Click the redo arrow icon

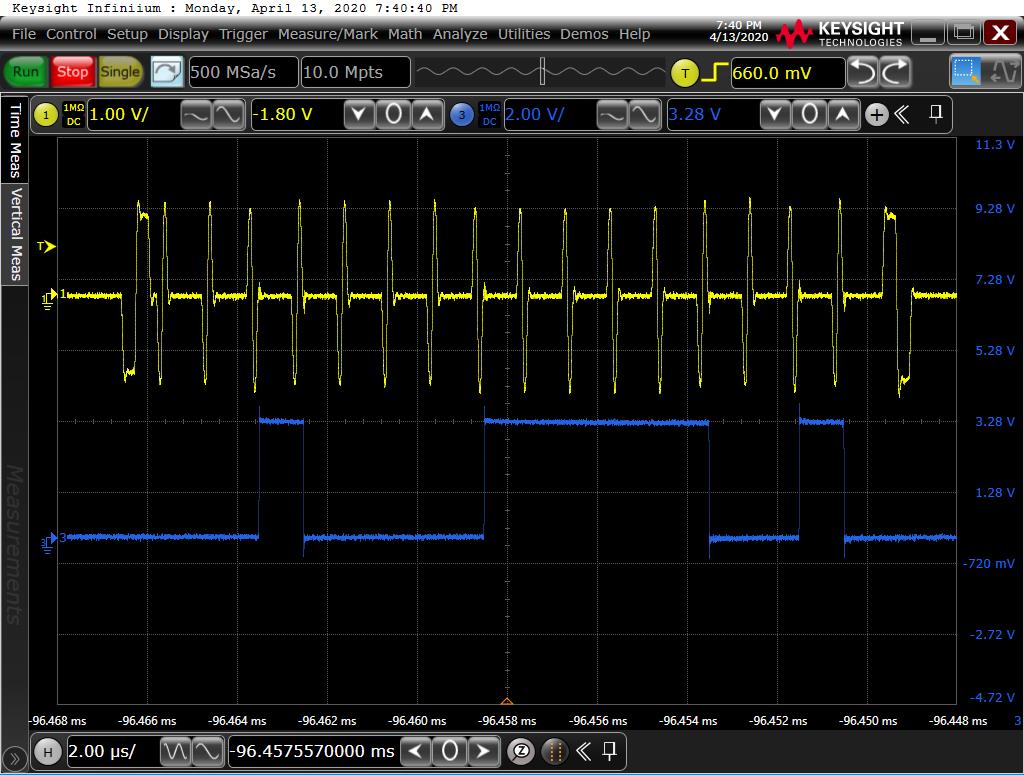click(x=895, y=72)
